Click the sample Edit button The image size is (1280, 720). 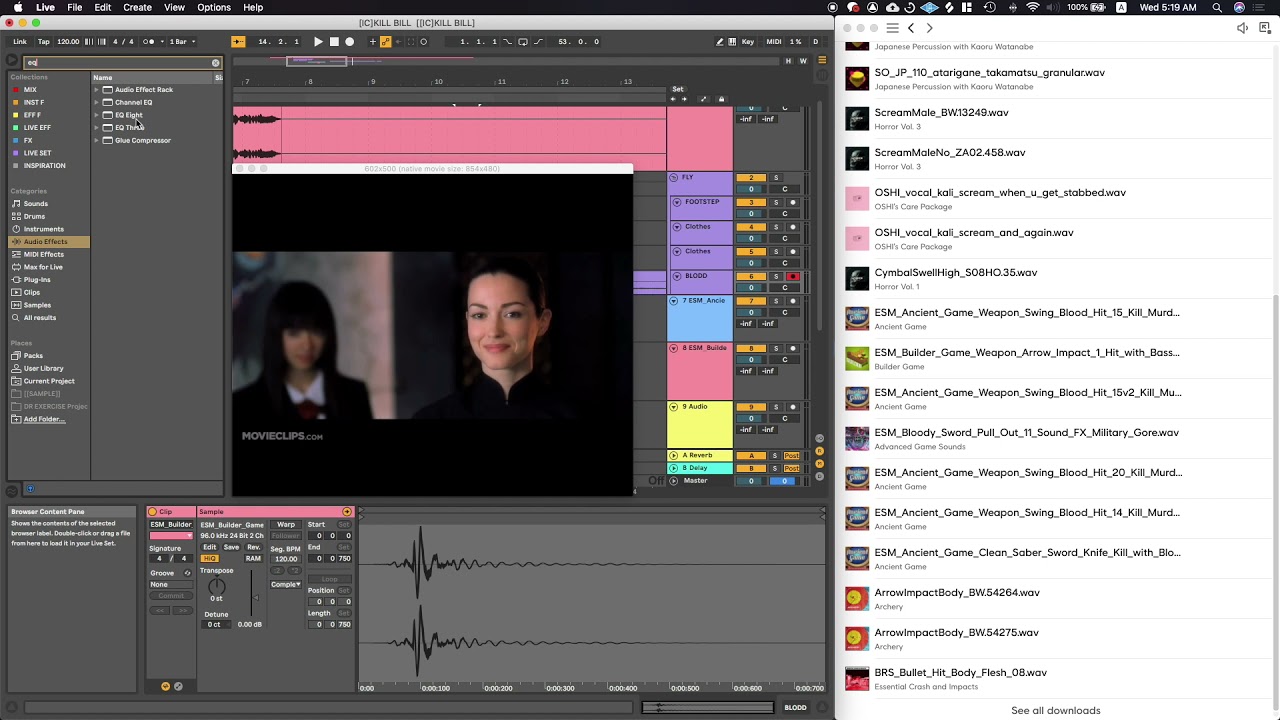click(209, 547)
